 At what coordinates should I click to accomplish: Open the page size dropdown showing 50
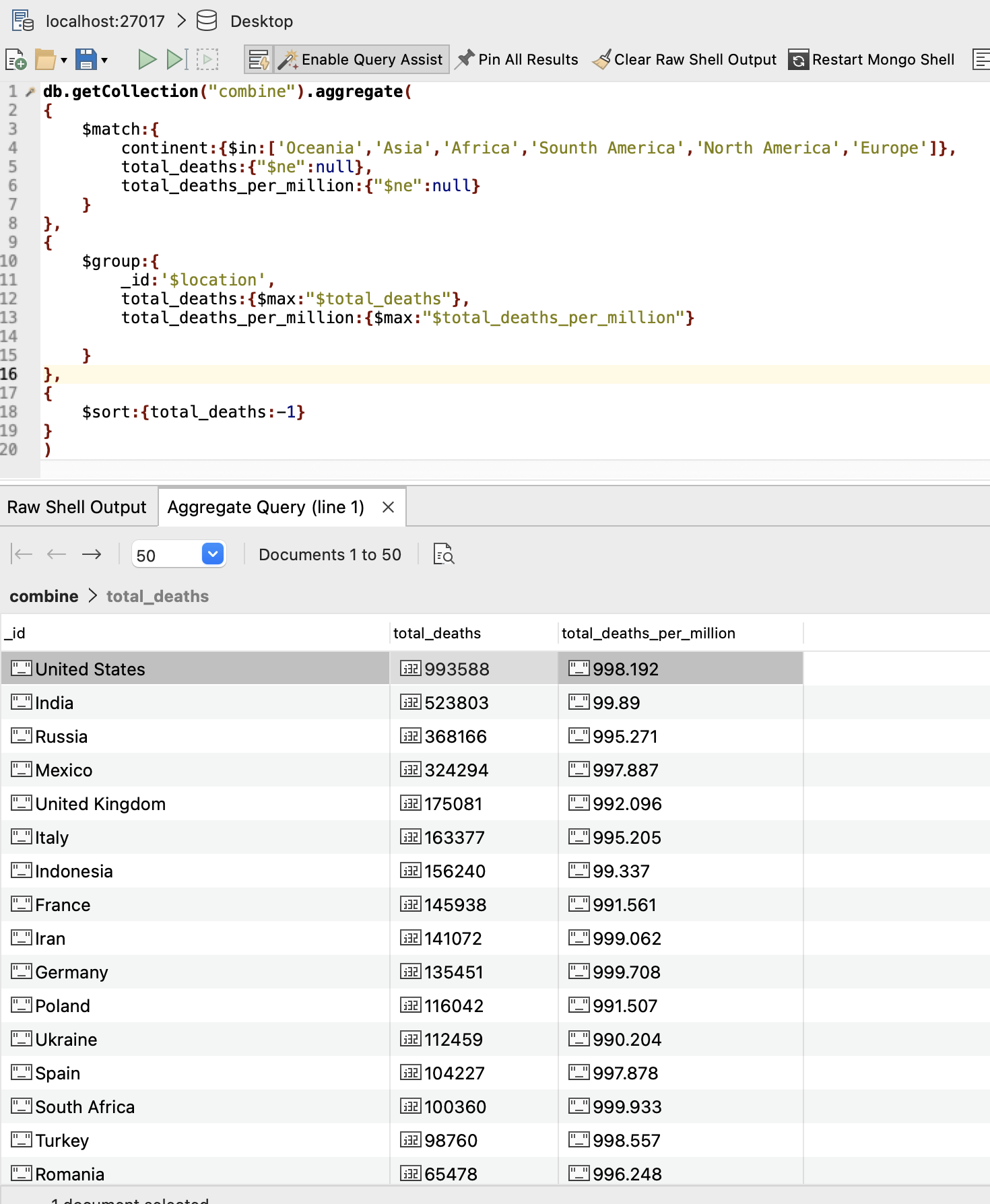tap(213, 554)
